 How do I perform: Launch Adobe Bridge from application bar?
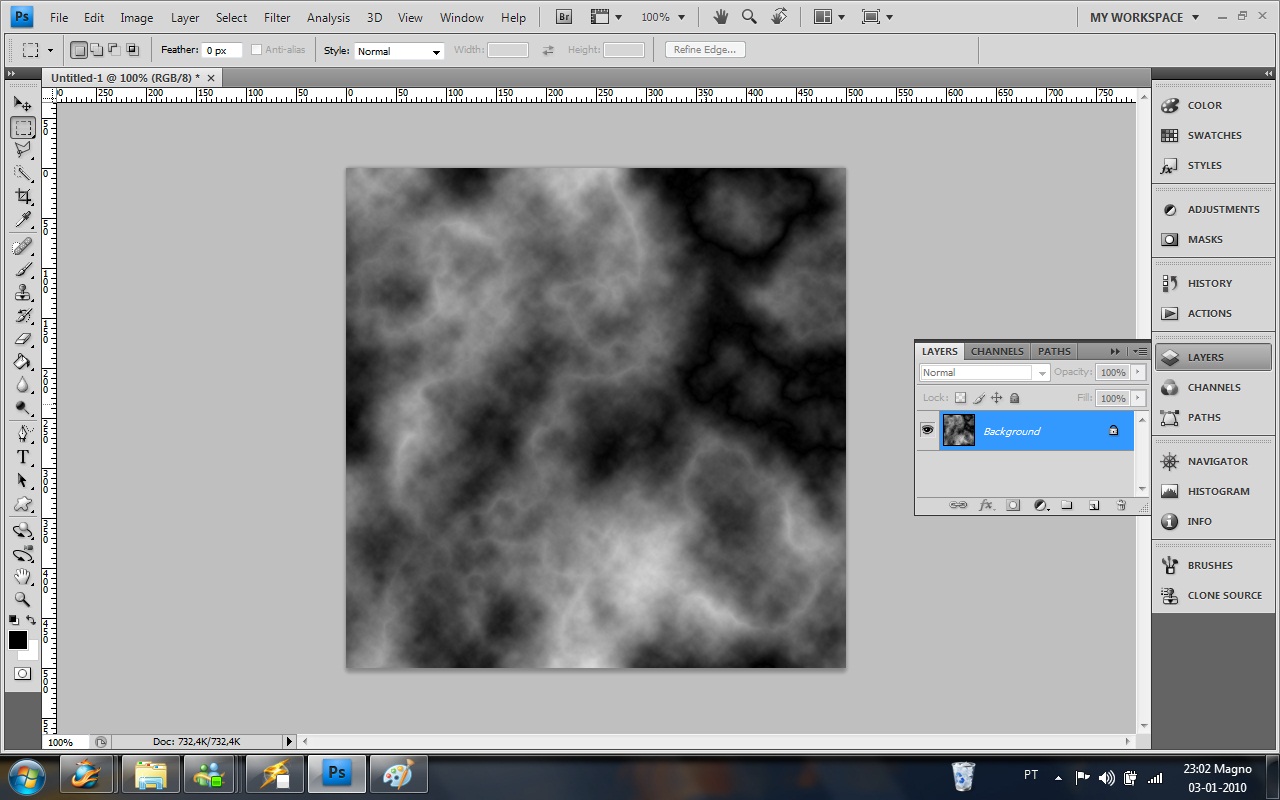pos(564,17)
